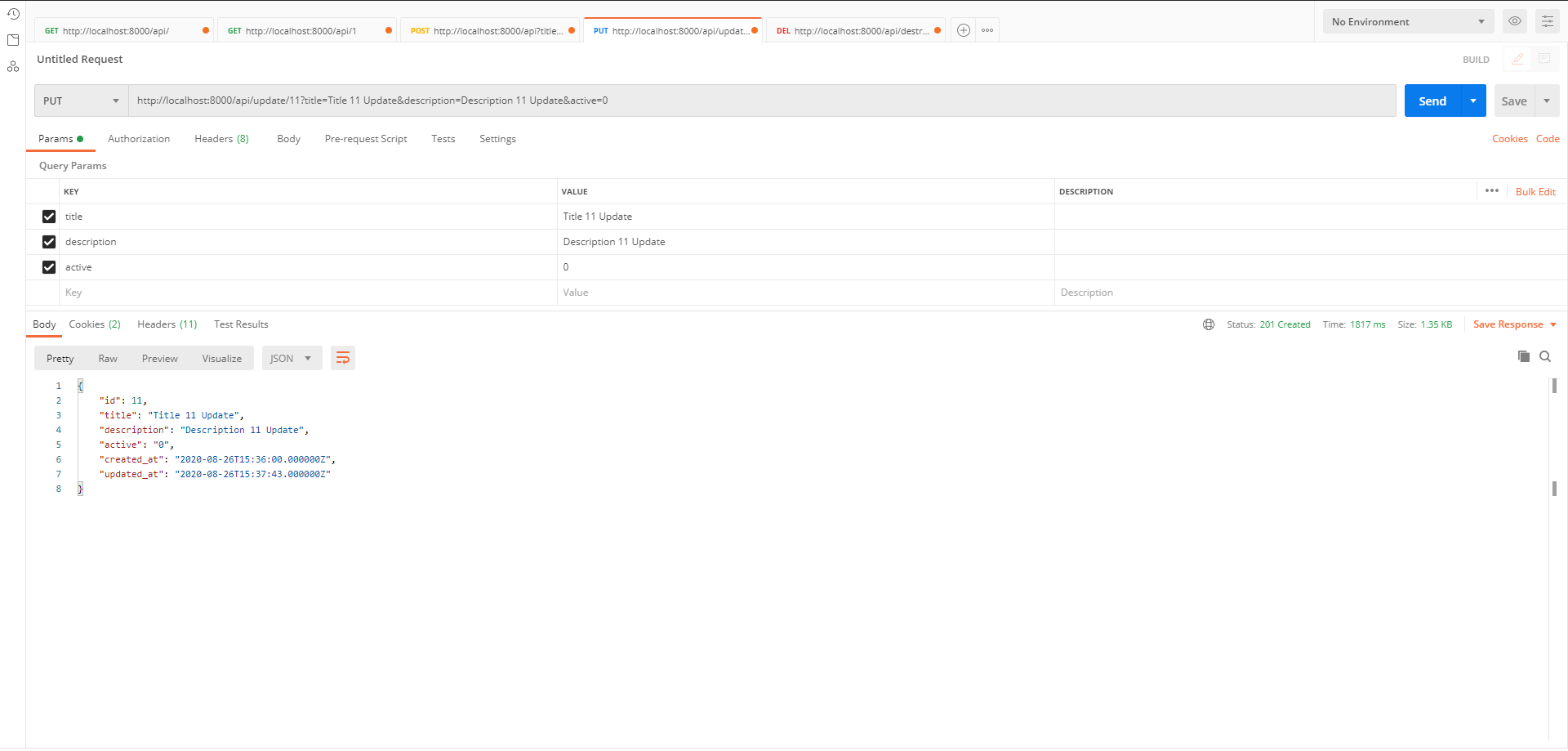
Task: Switch response view to Preview
Action: 160,358
